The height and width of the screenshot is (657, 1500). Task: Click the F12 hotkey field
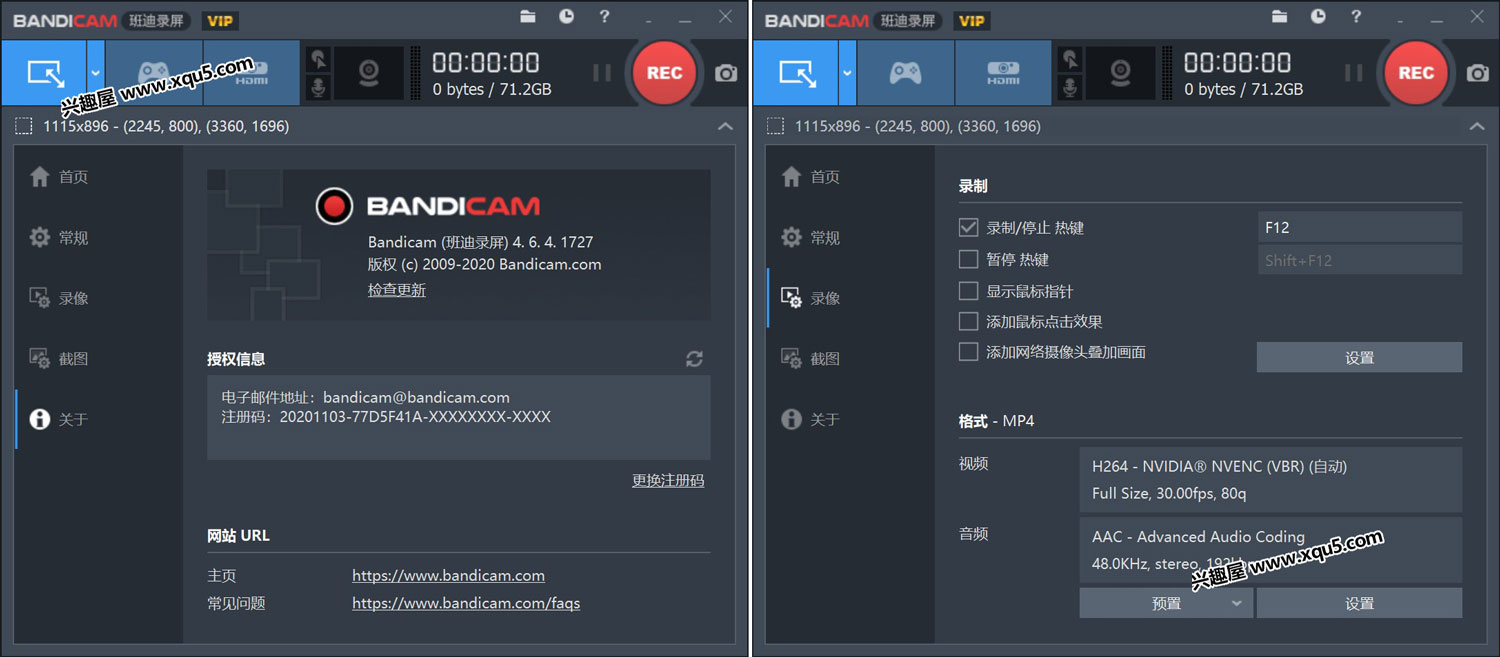(x=1359, y=227)
